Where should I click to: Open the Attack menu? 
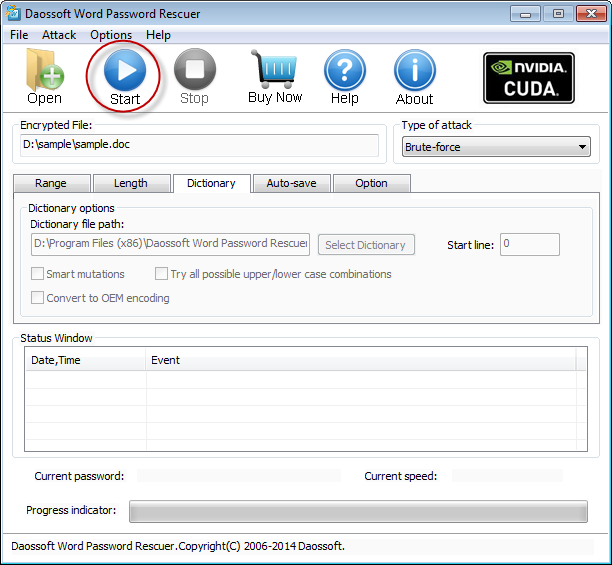(x=59, y=35)
